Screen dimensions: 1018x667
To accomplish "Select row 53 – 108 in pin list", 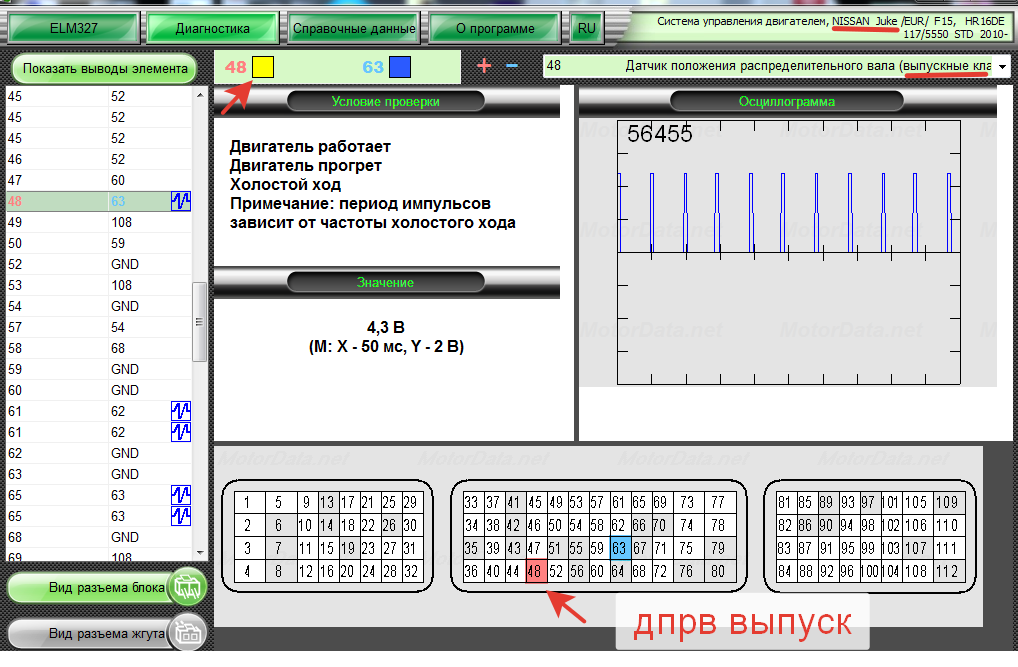I will [99, 285].
